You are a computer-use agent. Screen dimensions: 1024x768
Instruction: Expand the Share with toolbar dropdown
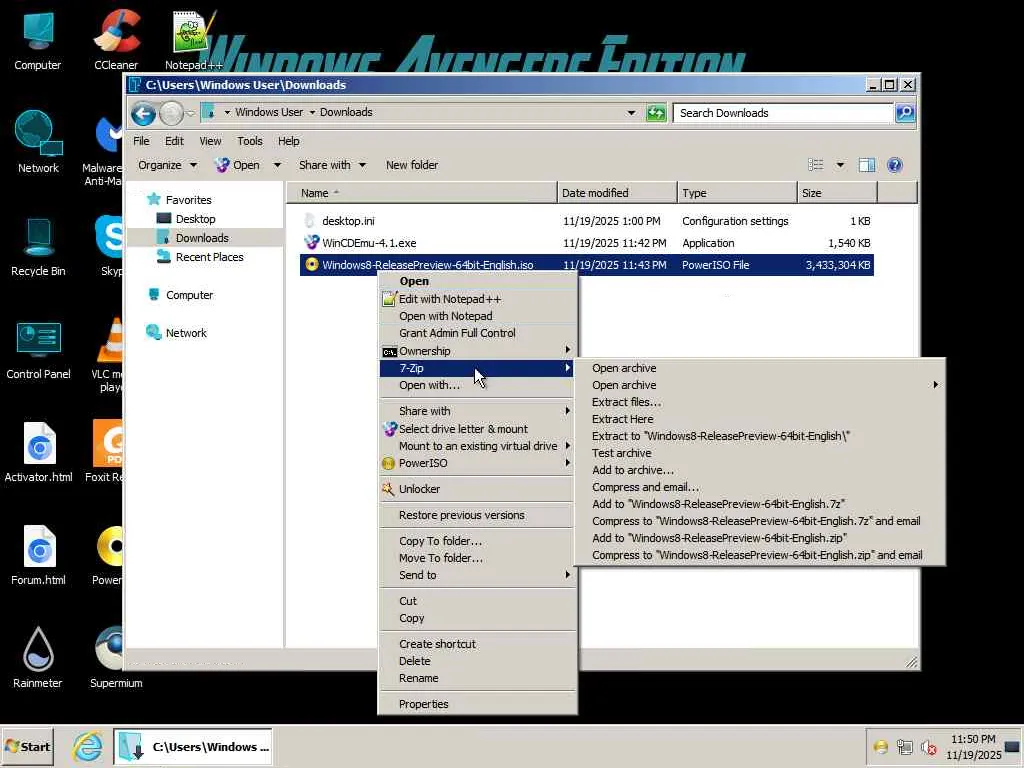click(332, 165)
